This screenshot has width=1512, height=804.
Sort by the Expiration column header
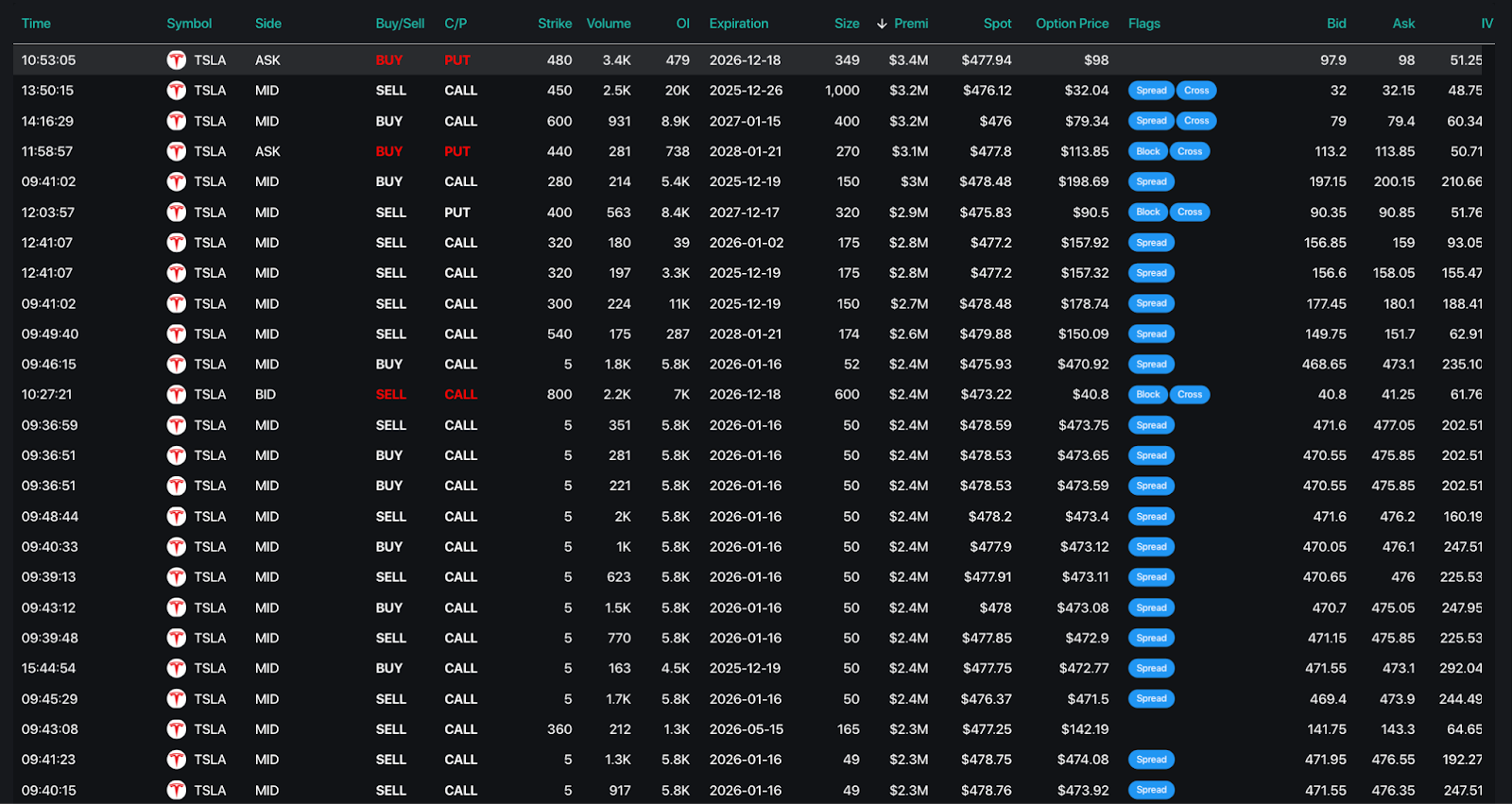(739, 24)
